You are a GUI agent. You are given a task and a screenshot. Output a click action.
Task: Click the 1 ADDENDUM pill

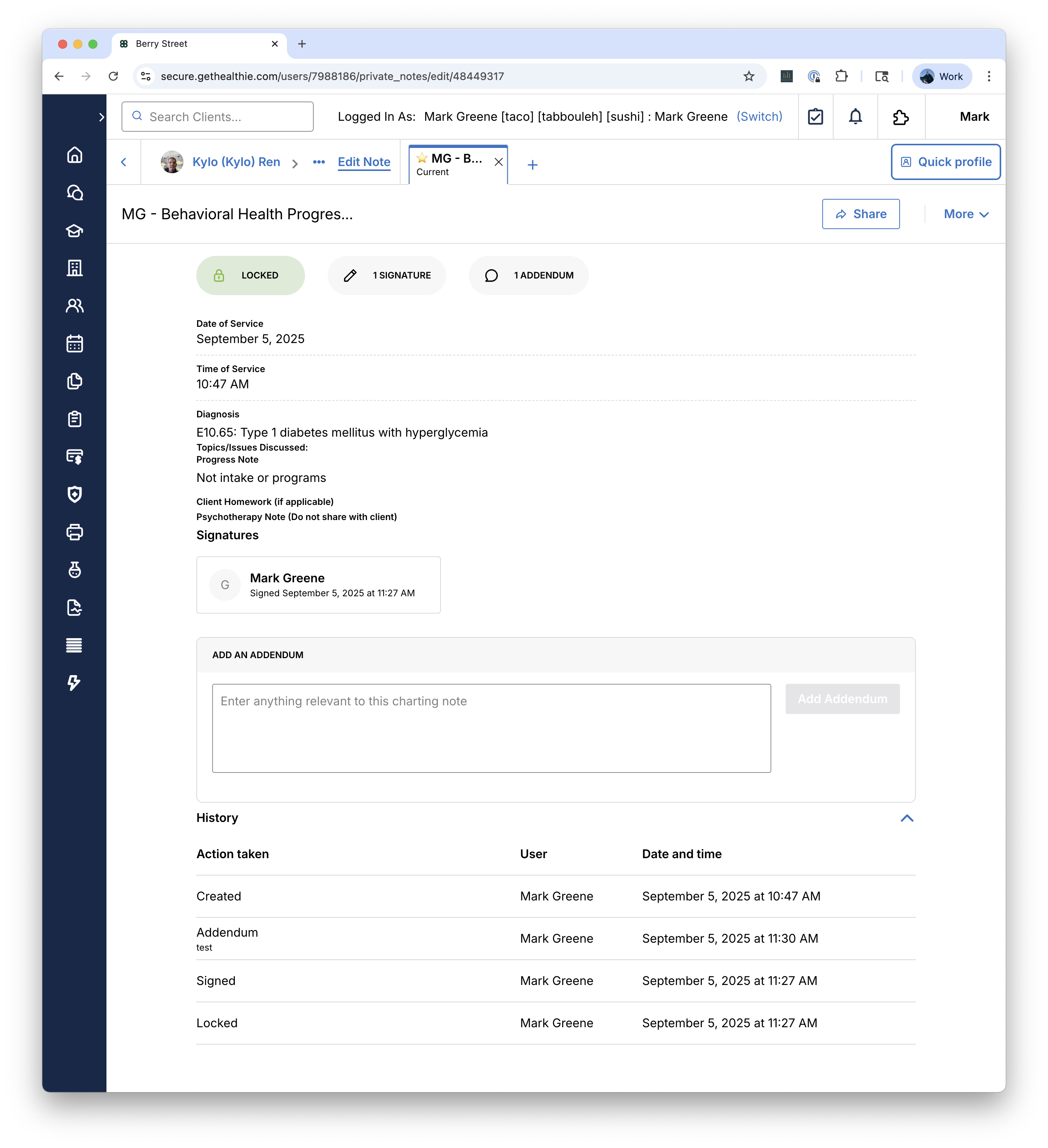coord(529,275)
